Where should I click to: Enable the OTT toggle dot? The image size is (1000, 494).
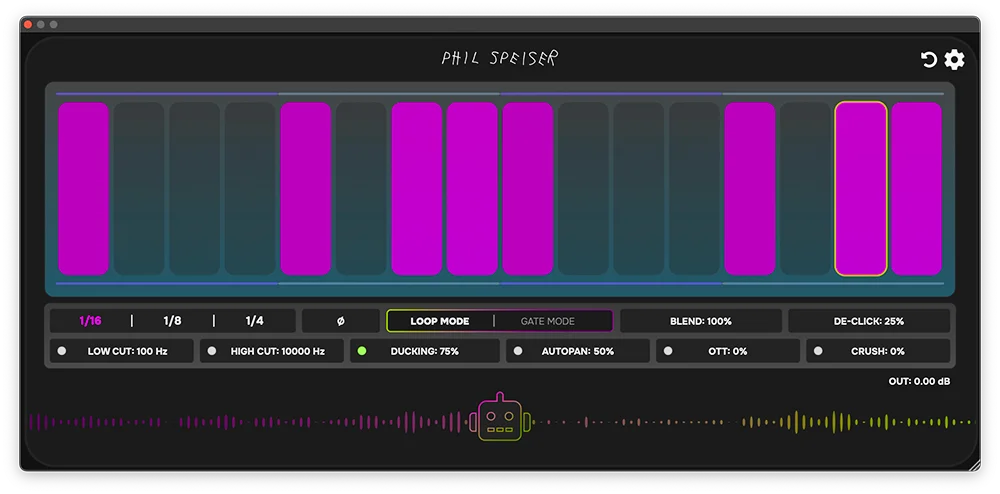pos(668,351)
